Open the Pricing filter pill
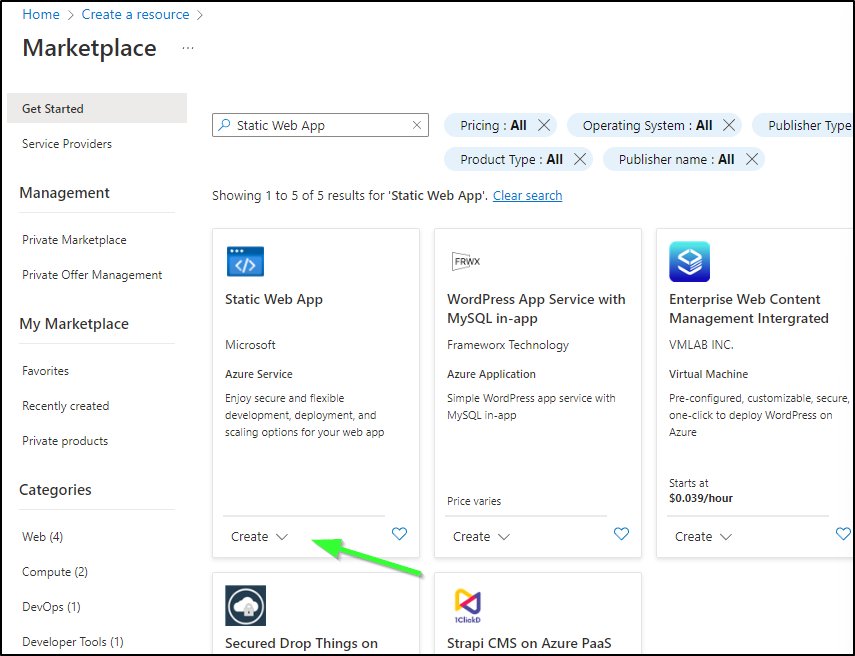The height and width of the screenshot is (656, 855). (493, 125)
